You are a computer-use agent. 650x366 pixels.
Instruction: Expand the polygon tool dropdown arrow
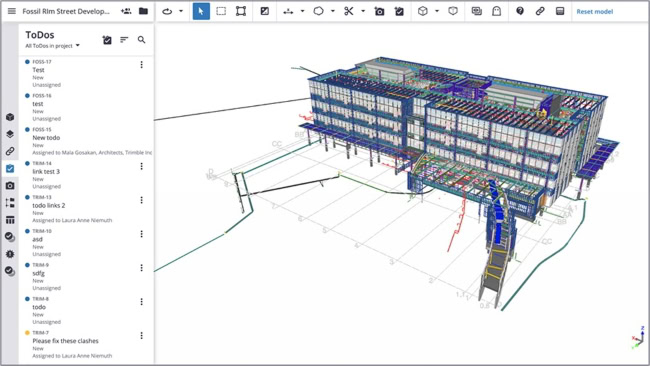pos(332,11)
